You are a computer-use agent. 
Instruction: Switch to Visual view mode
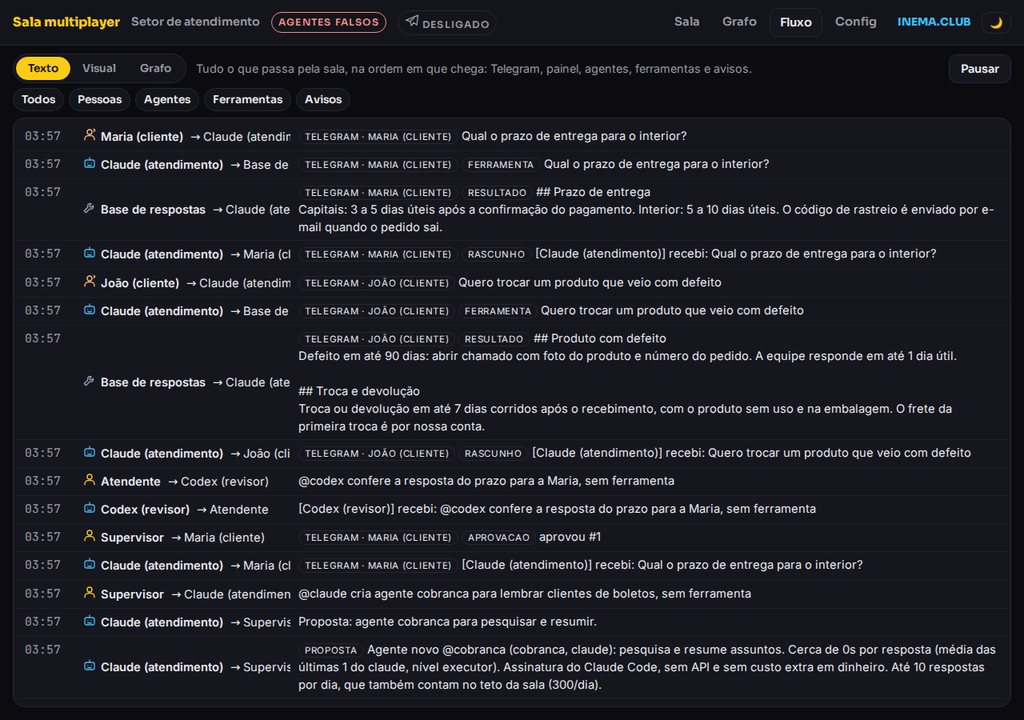point(99,68)
